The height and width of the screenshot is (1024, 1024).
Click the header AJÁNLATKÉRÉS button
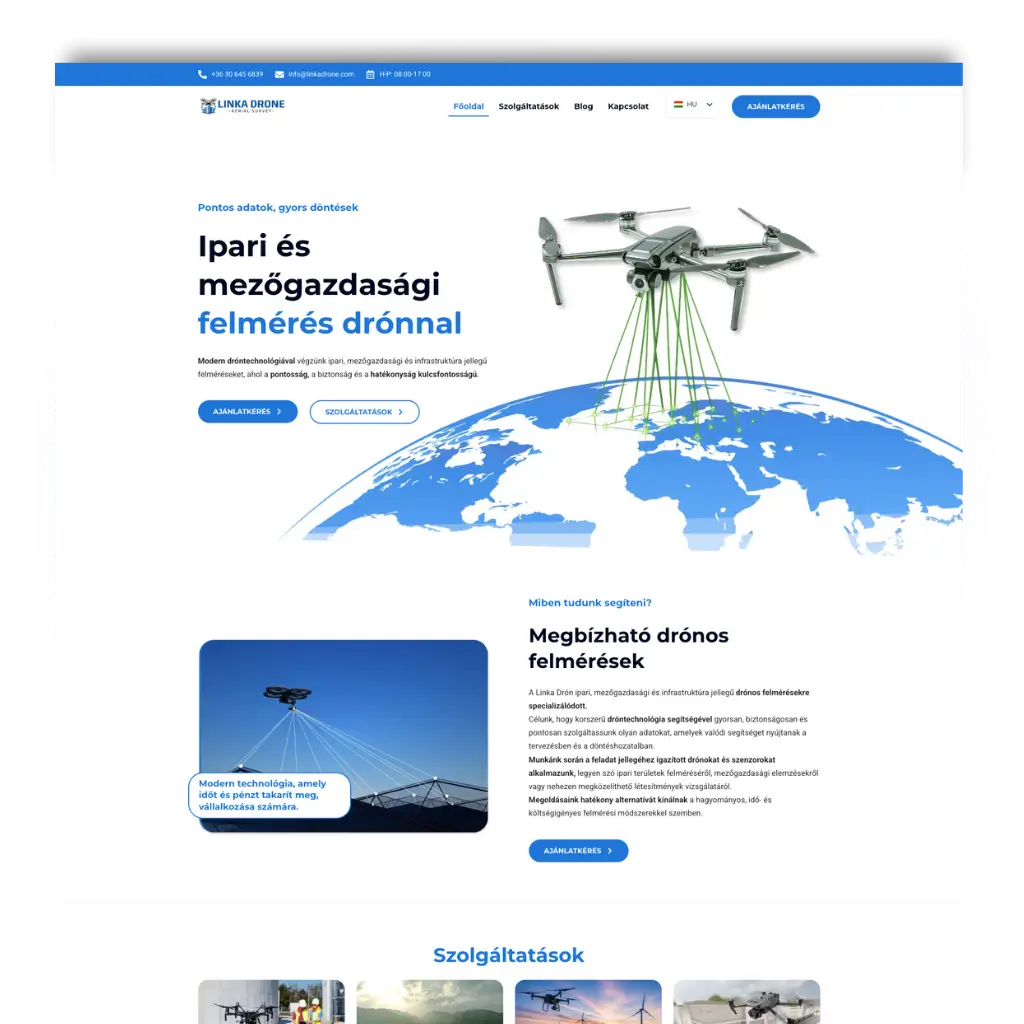tap(776, 106)
